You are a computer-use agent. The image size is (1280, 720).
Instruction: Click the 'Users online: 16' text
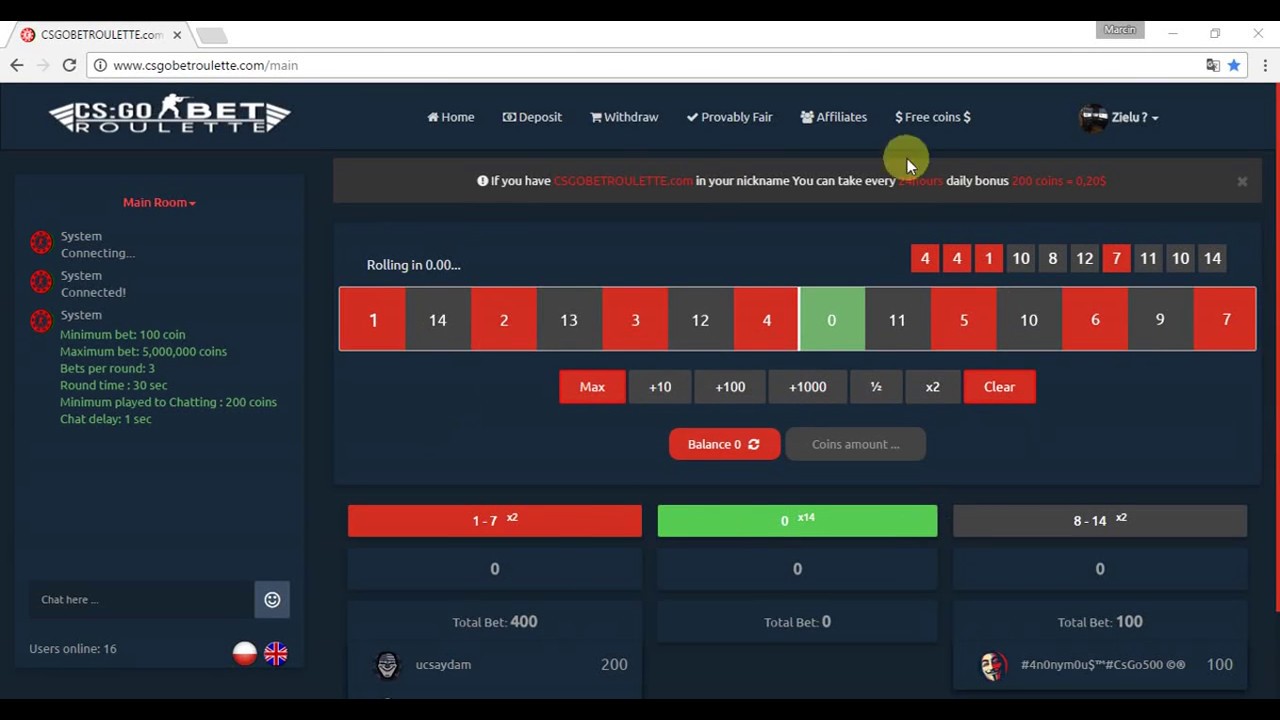point(73,649)
